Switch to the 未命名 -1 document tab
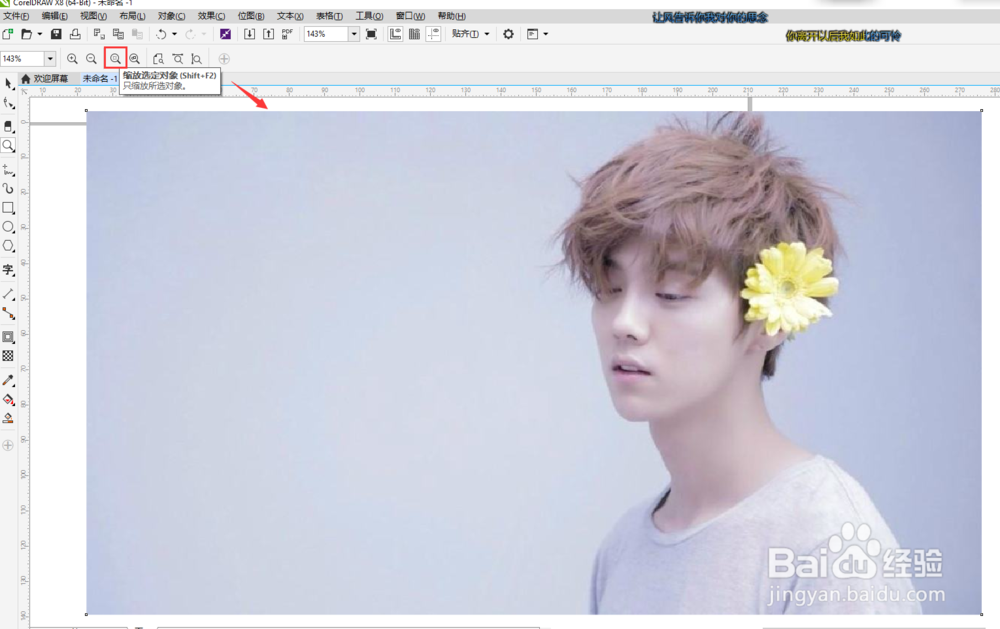 (x=100, y=78)
